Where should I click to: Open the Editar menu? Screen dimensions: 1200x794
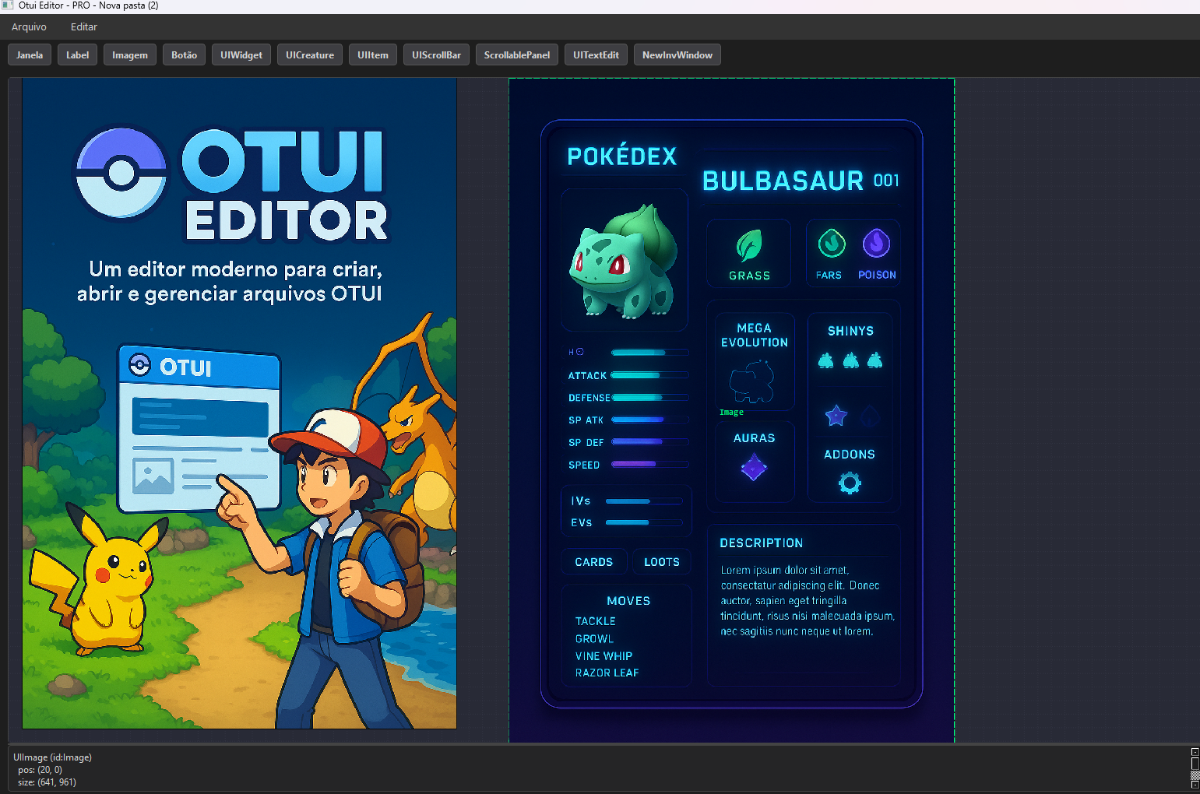[x=84, y=27]
